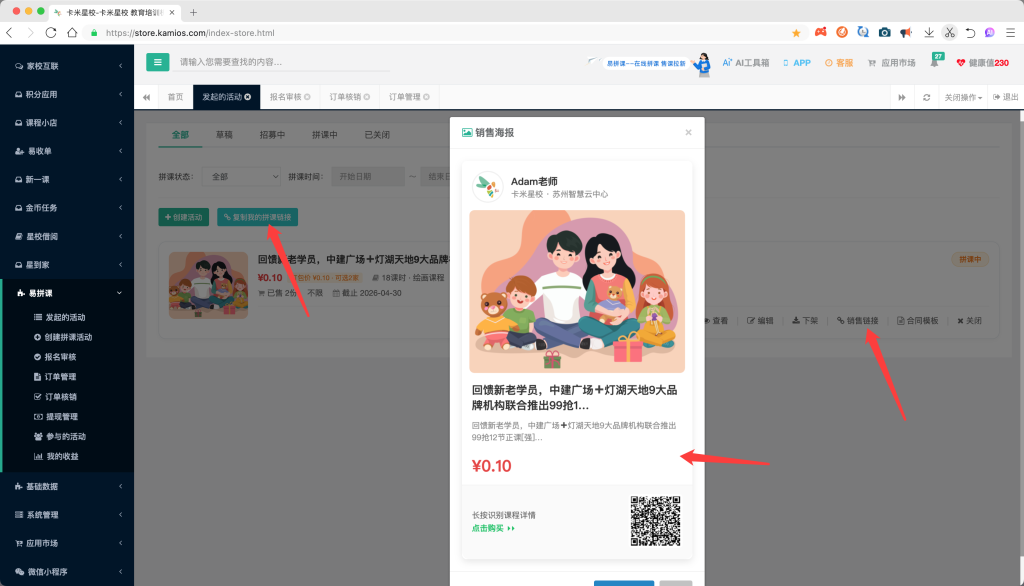This screenshot has width=1024, height=586.
Task: Open 我的收益 in the sidebar
Action: tap(56, 457)
